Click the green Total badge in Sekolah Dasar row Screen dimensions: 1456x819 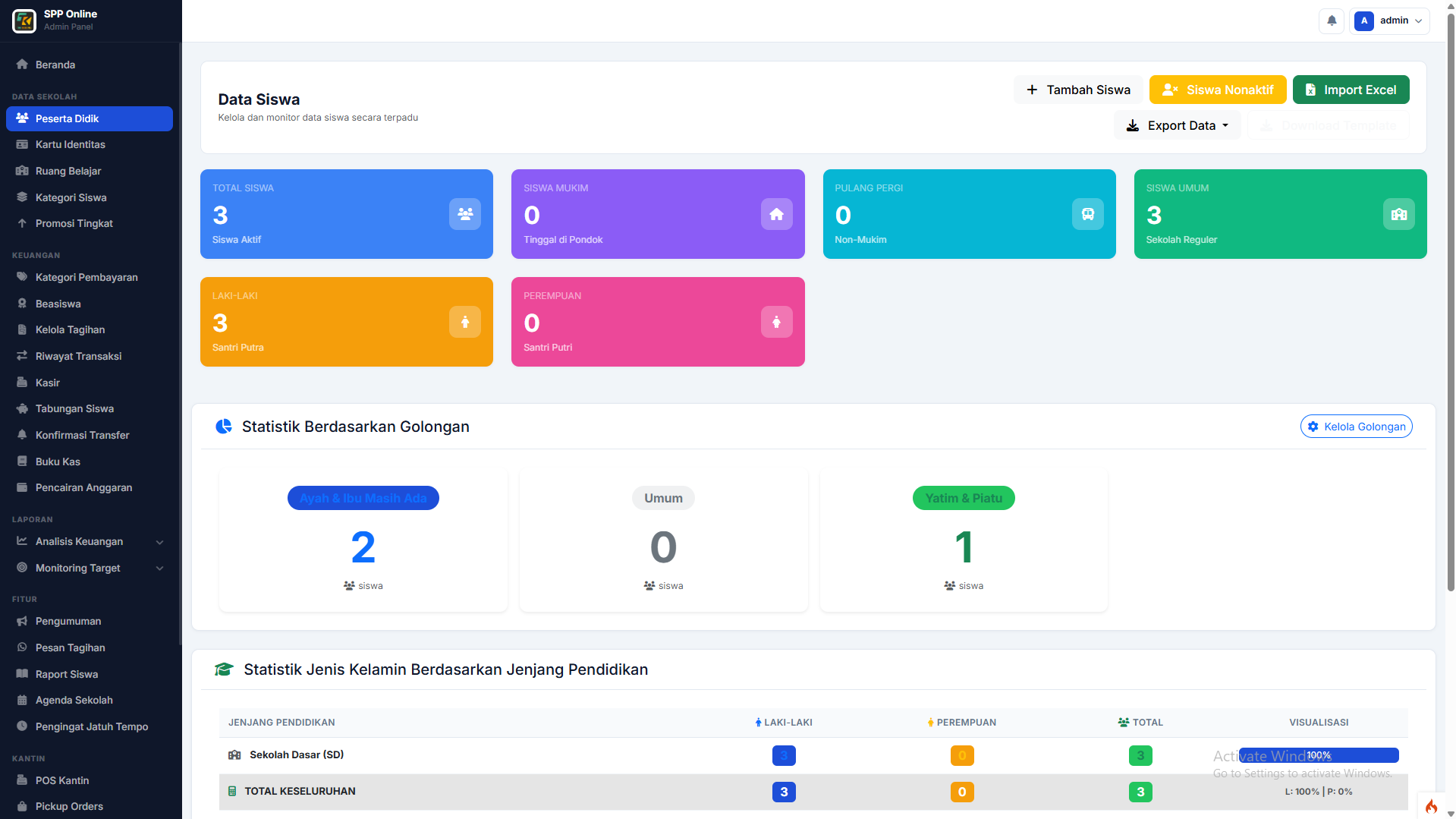pos(1140,755)
